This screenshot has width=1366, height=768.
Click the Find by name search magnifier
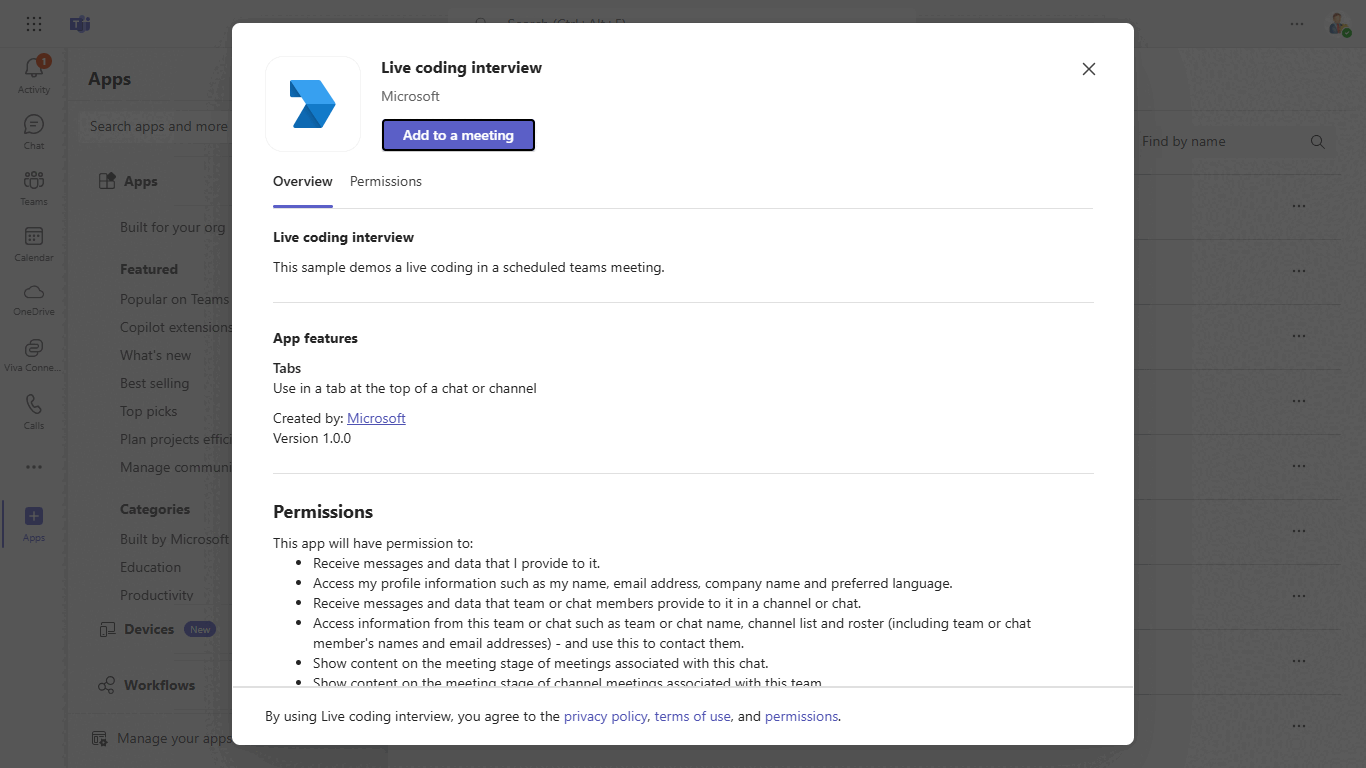pos(1318,141)
